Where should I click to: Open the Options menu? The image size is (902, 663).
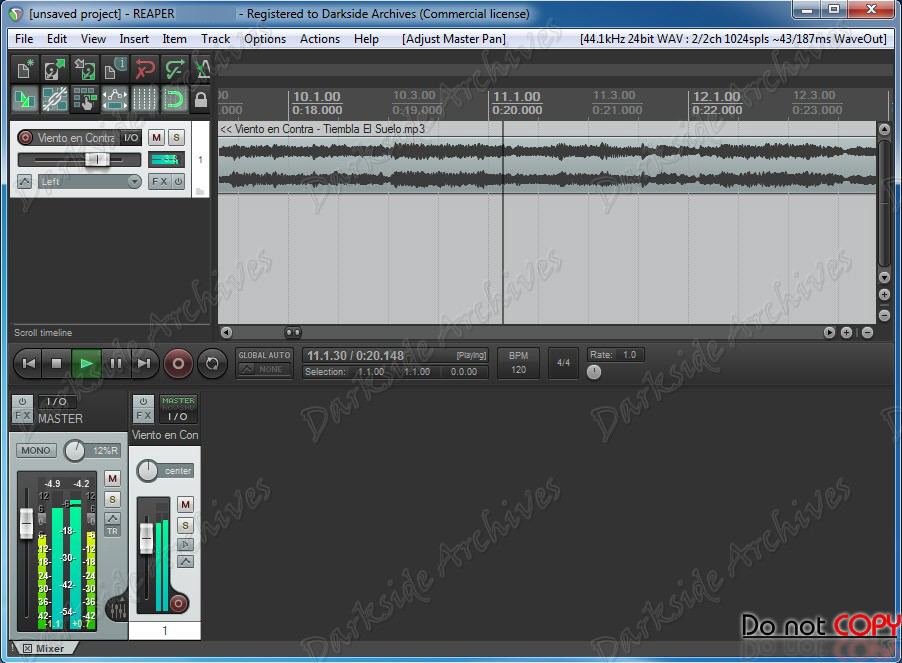coord(265,39)
